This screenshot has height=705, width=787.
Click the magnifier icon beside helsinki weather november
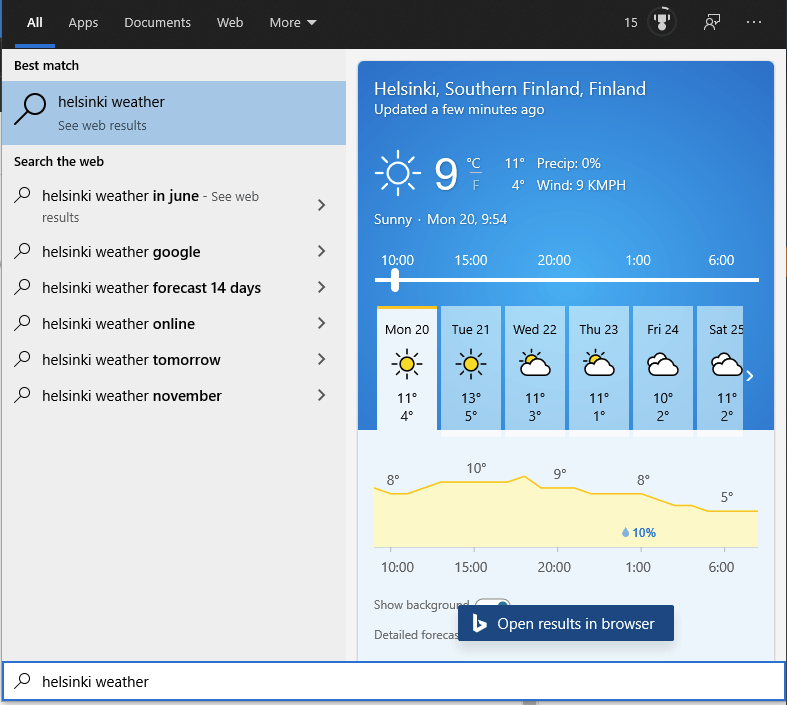click(22, 395)
